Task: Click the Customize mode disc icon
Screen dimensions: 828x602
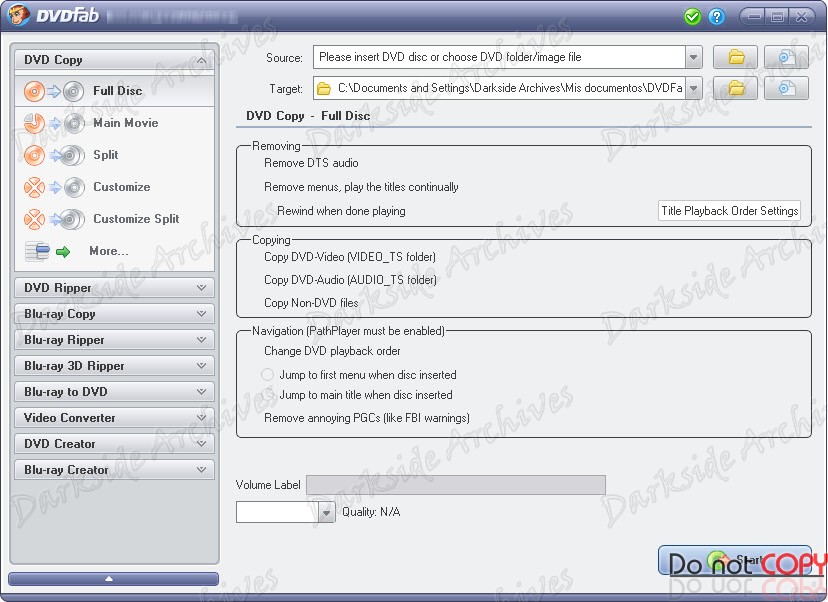Action: [x=53, y=187]
